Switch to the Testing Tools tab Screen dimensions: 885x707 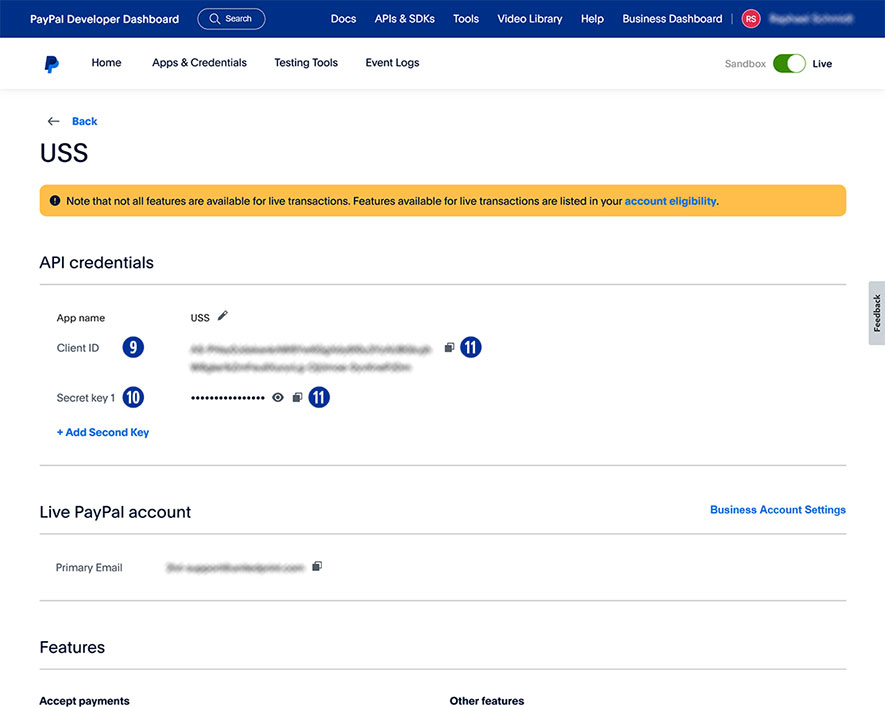306,63
